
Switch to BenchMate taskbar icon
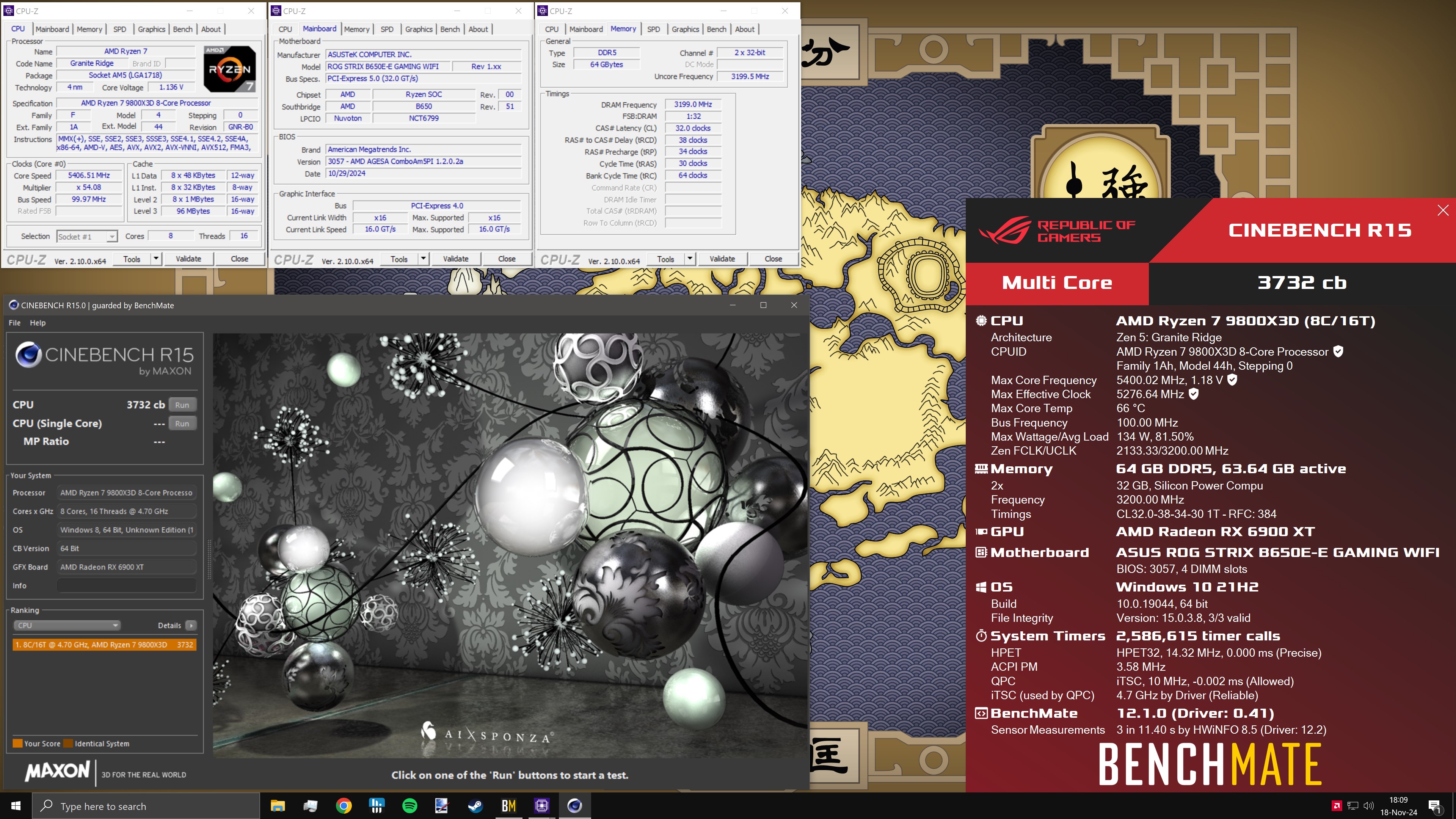click(x=508, y=805)
